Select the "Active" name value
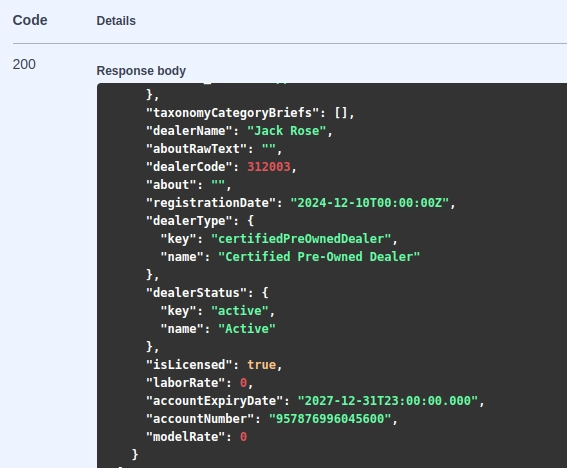Image resolution: width=567 pixels, height=468 pixels. 247,329
